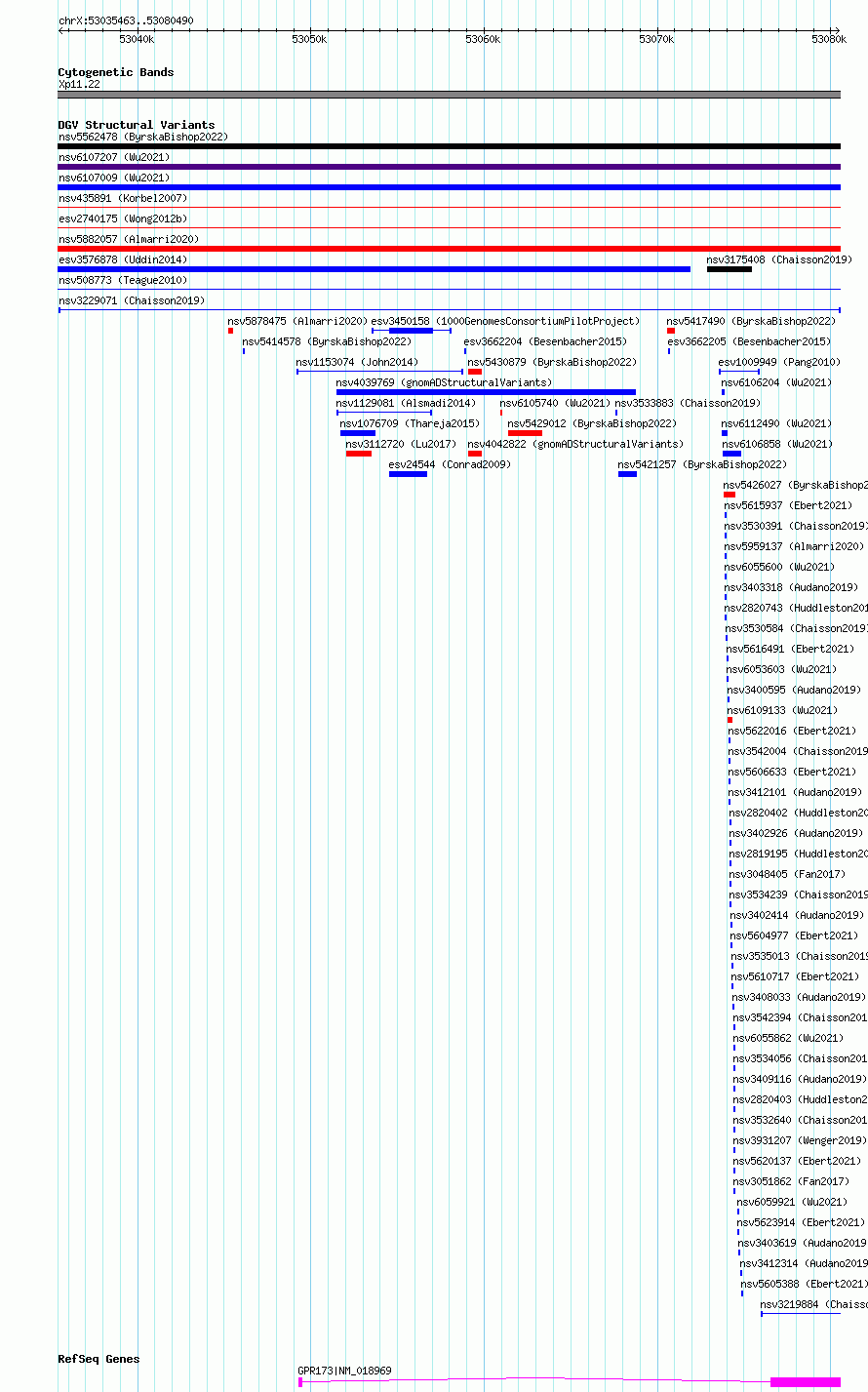The image size is (868, 1392).
Task: Select the nsv5615937 (Ebert2021) label
Action: (789, 505)
